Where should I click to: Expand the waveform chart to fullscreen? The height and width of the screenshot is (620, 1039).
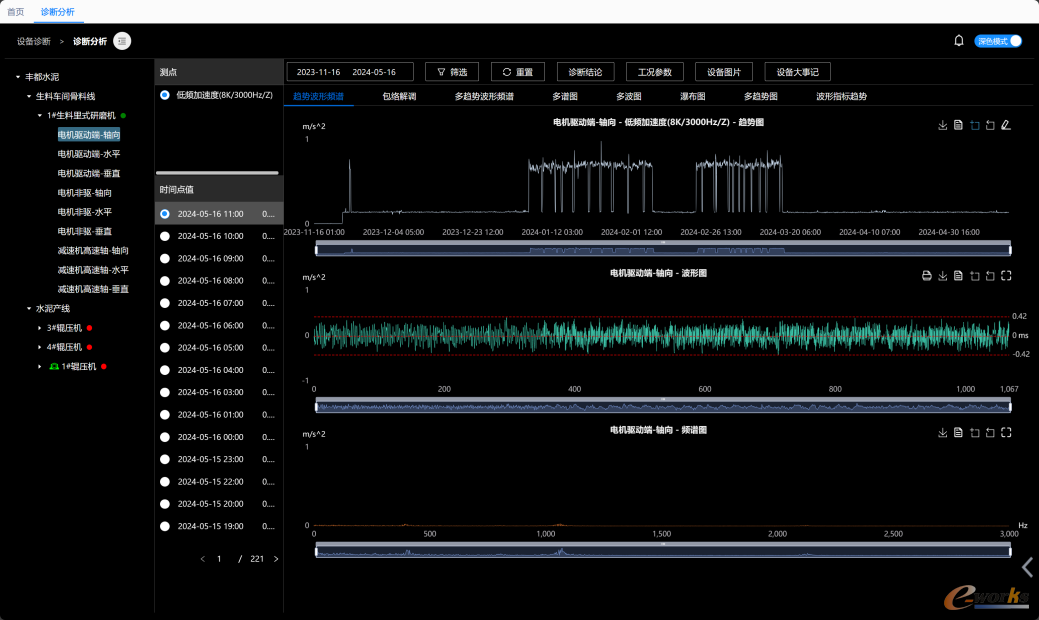1006,276
